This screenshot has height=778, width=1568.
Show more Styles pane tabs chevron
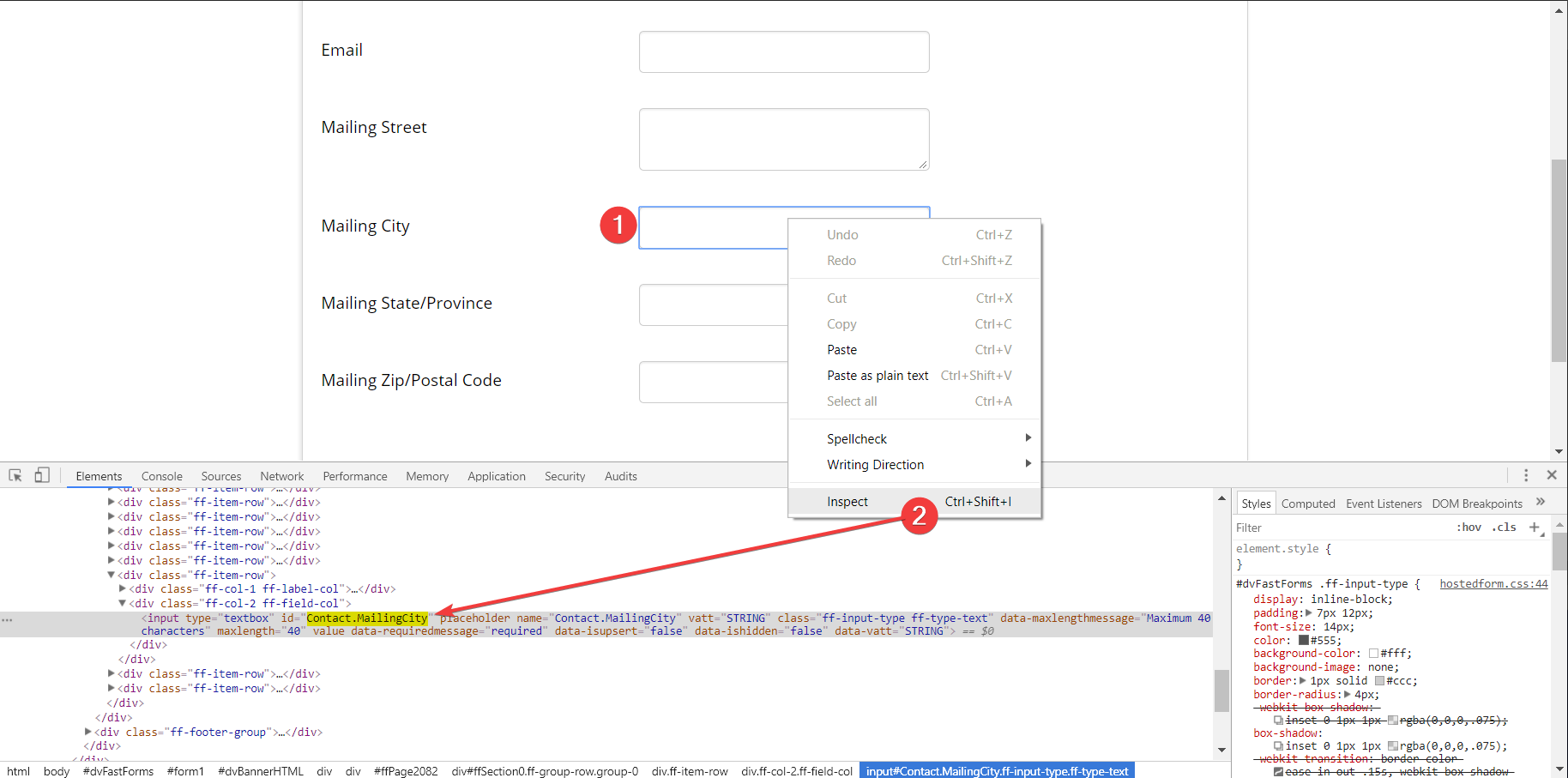(x=1541, y=502)
